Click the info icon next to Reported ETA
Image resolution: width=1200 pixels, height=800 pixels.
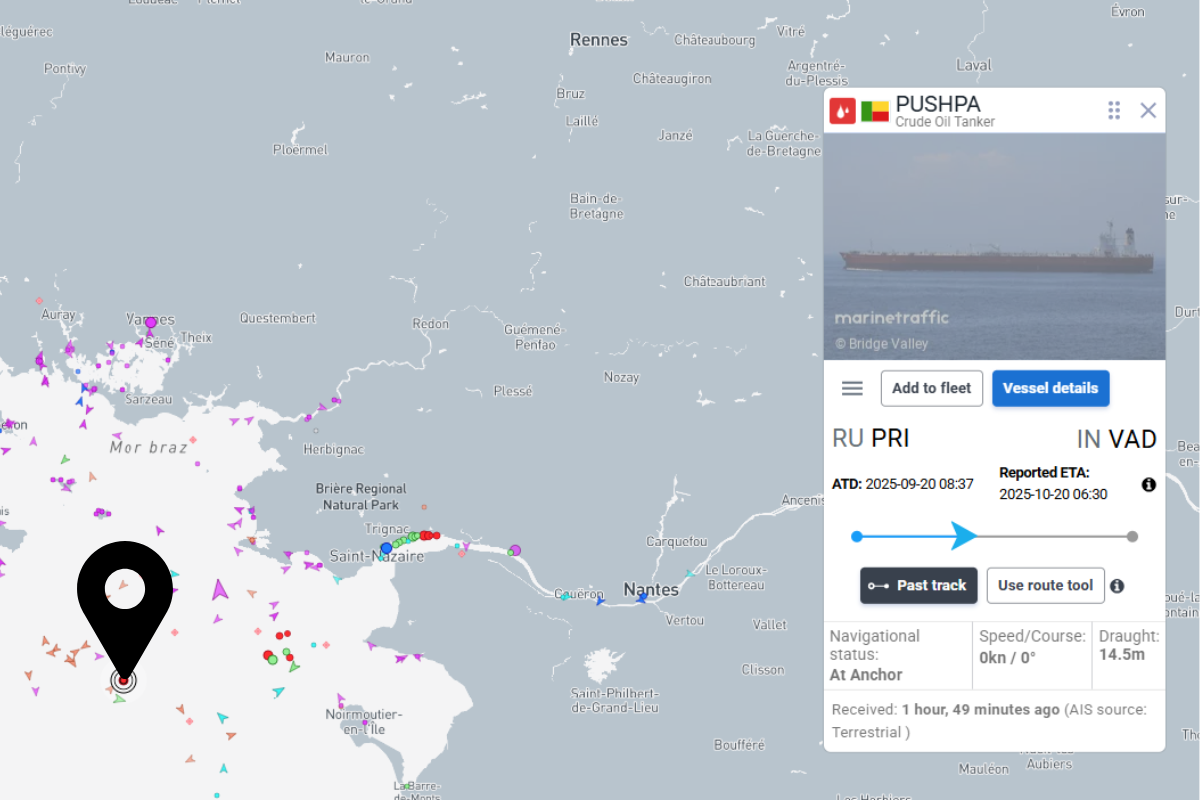coord(1149,485)
